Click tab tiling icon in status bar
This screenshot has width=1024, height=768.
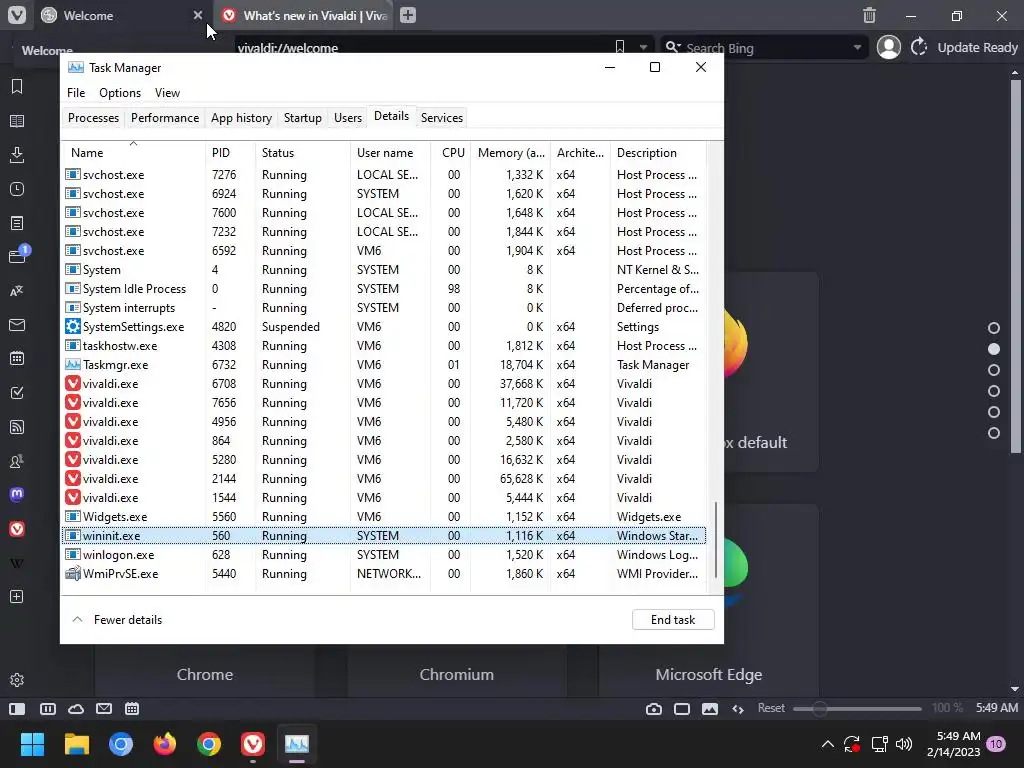coord(48,709)
